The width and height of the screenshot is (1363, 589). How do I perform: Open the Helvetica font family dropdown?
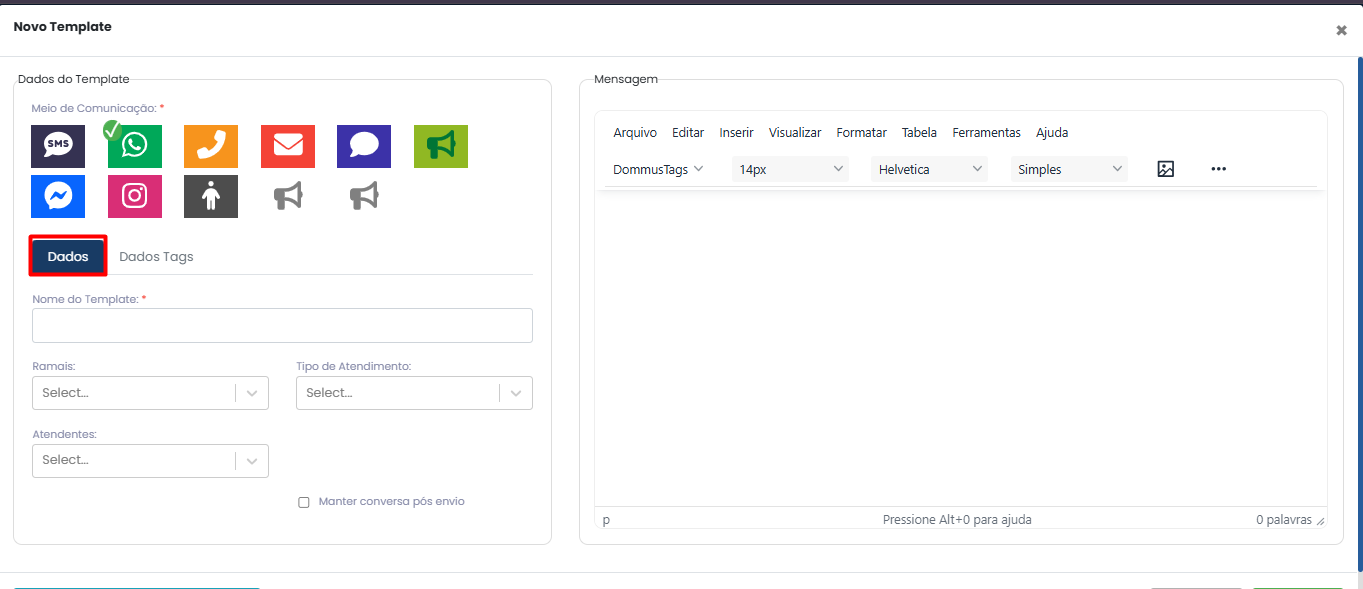coord(929,169)
